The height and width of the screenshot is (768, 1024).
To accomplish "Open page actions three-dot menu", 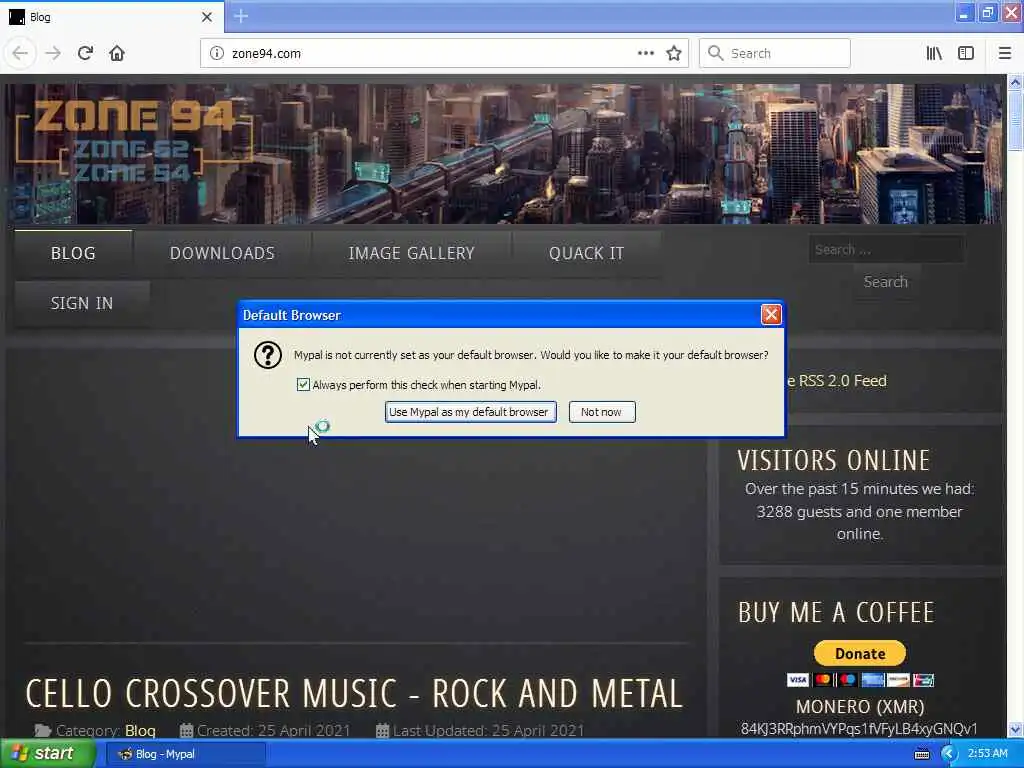I will 645,54.
